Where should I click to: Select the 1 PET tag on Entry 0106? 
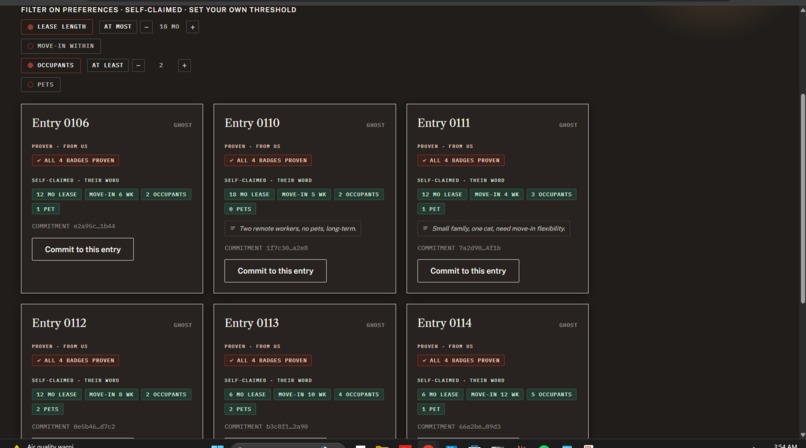click(46, 209)
